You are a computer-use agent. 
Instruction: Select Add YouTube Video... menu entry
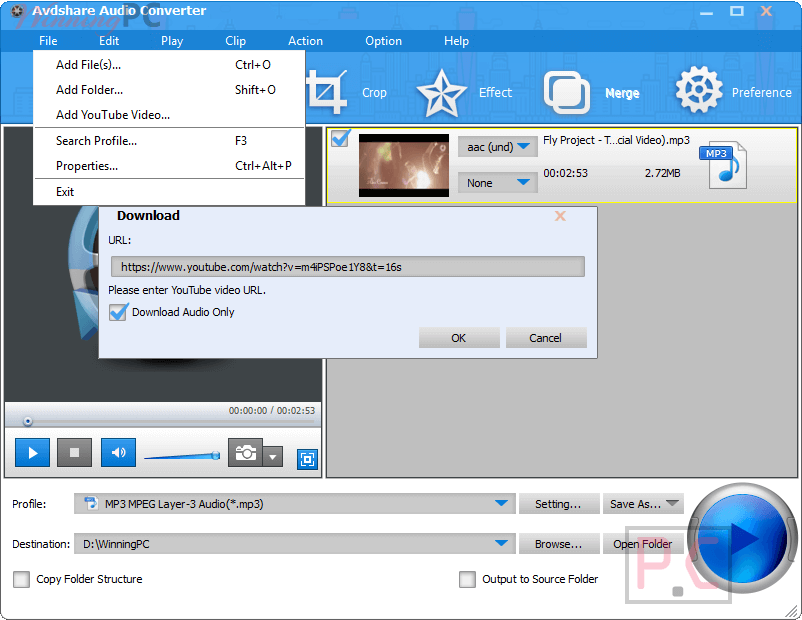[x=169, y=115]
